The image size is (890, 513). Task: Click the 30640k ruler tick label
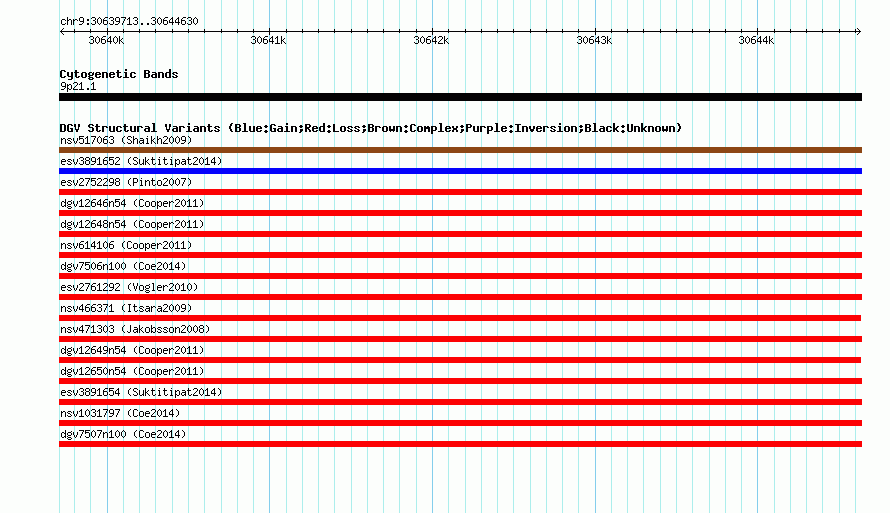(x=106, y=40)
